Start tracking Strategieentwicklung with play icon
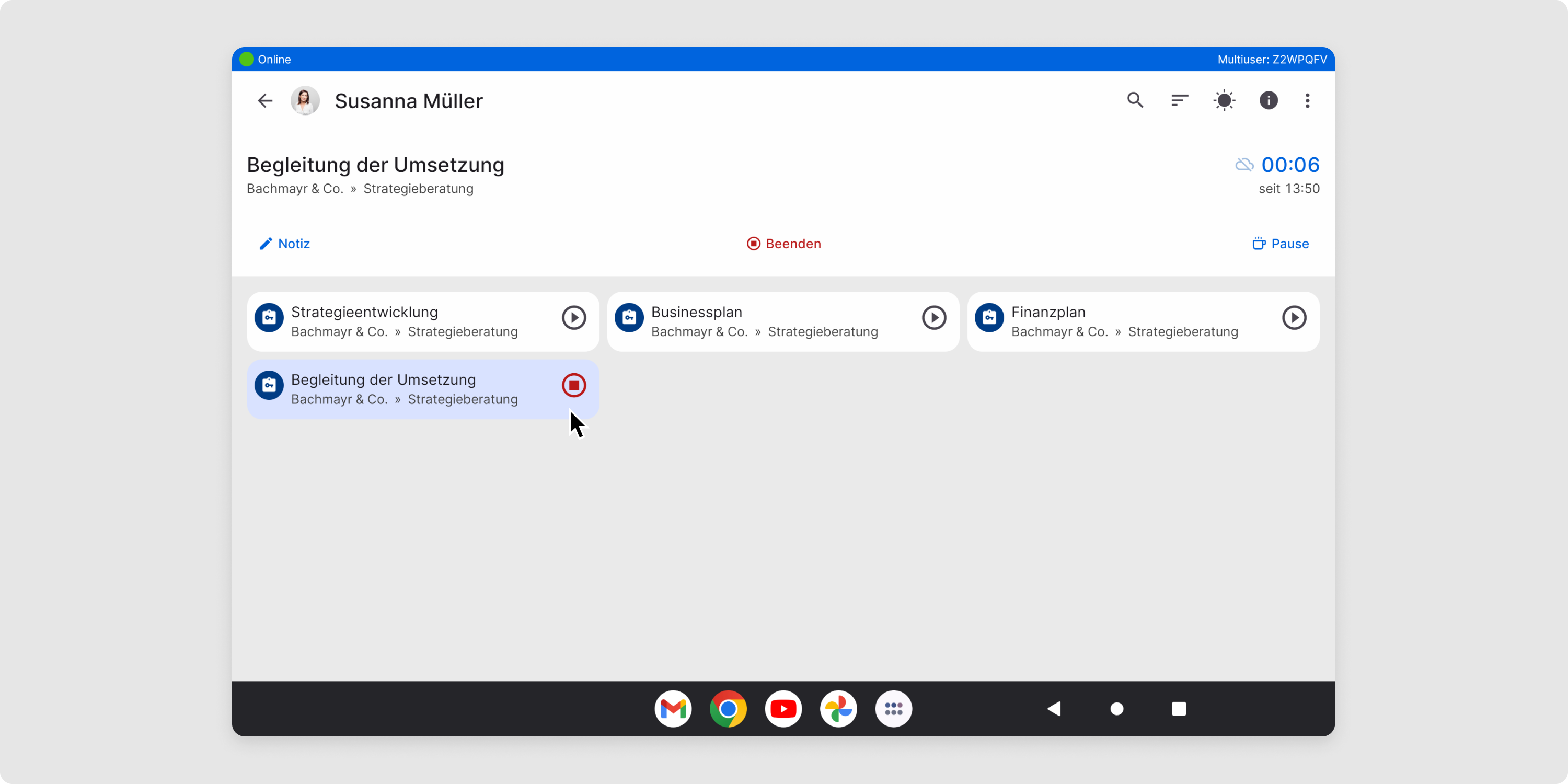1568x784 pixels. (573, 318)
